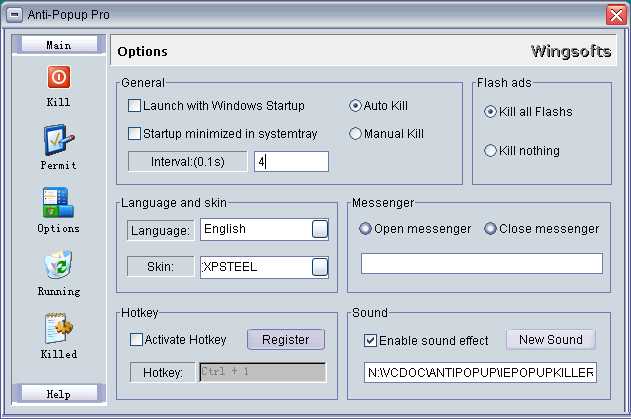Click the Wingsofts brand text
Screen dimensions: 631x419
coord(571,52)
